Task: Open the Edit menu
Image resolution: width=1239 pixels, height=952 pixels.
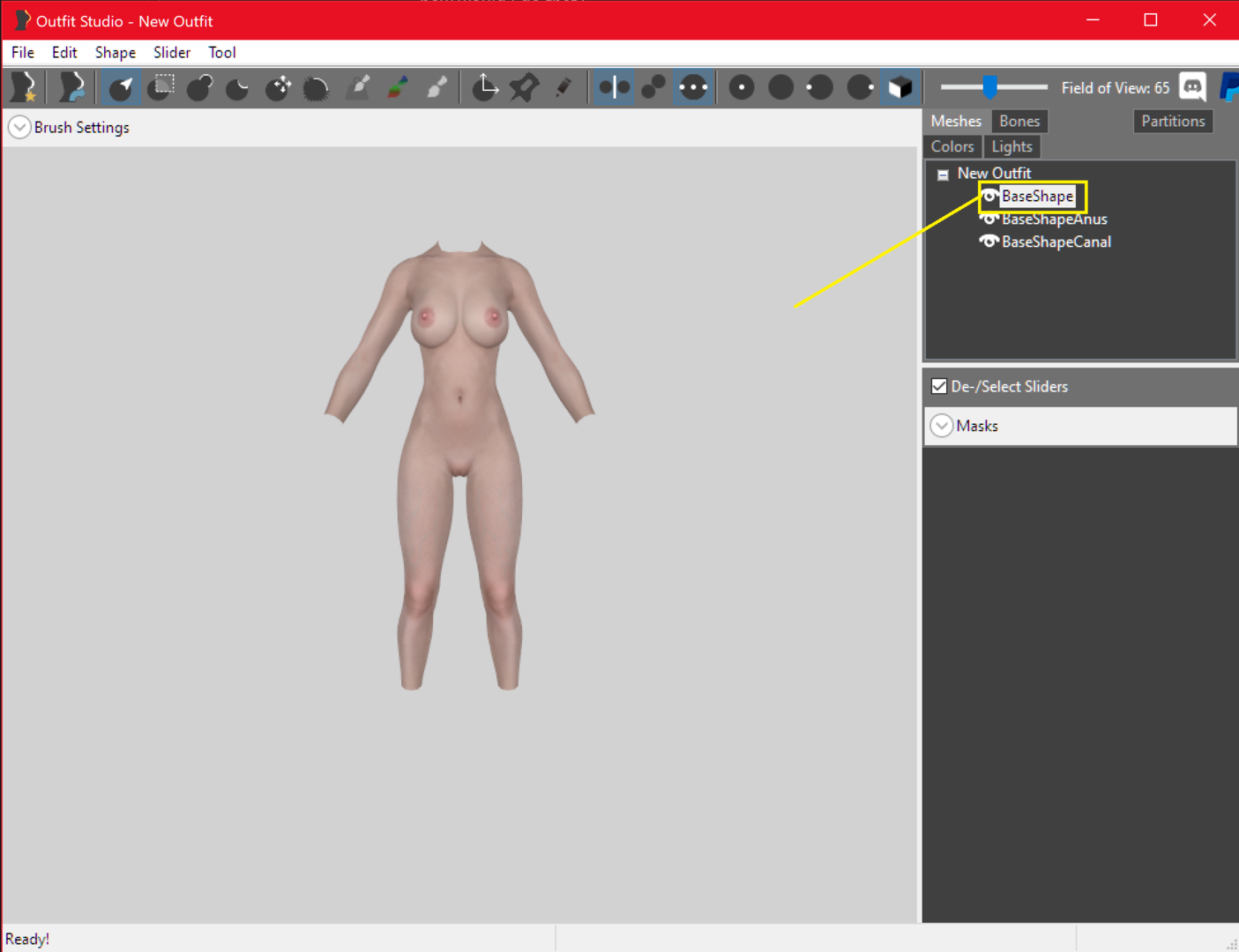Action: click(x=64, y=53)
